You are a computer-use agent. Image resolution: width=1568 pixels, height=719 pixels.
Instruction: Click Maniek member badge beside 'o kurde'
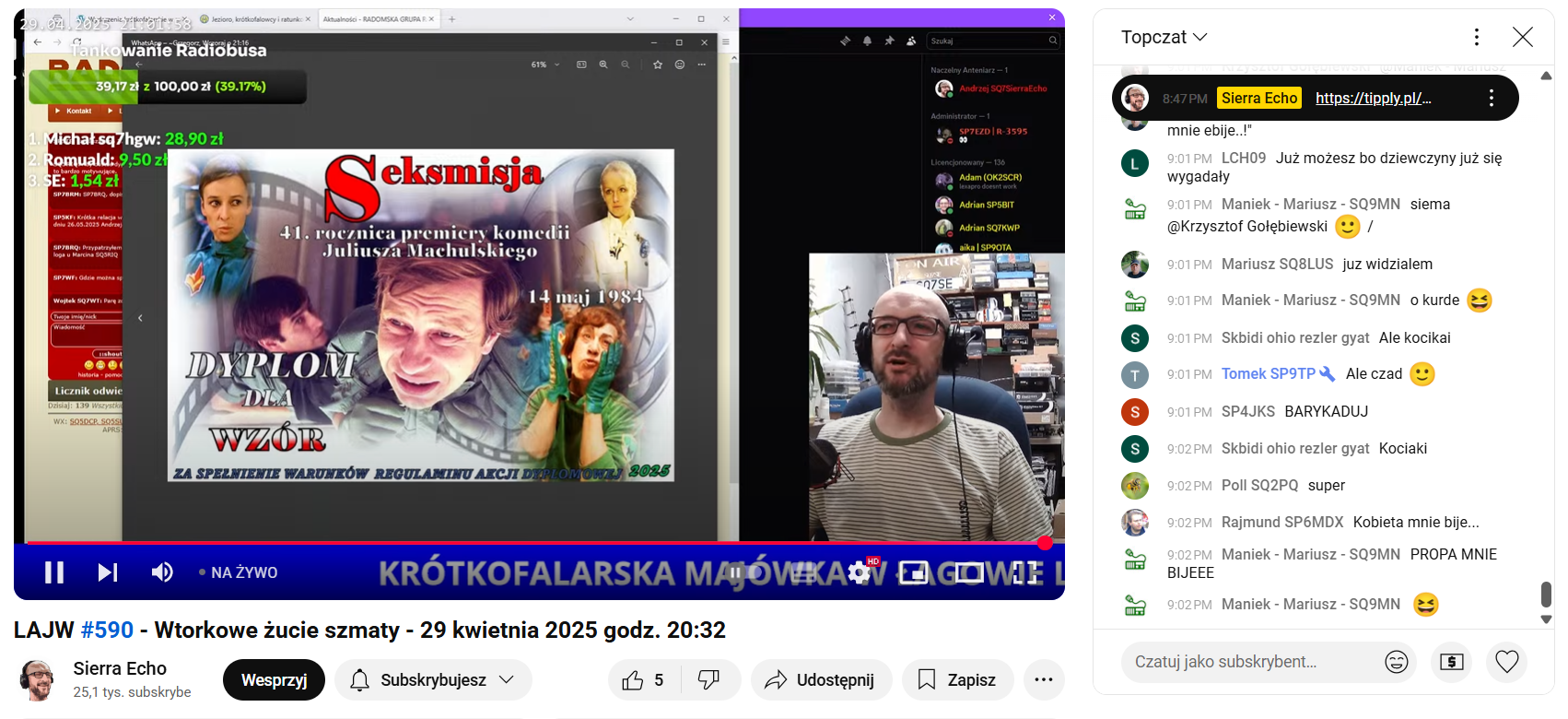pyautogui.click(x=1135, y=301)
